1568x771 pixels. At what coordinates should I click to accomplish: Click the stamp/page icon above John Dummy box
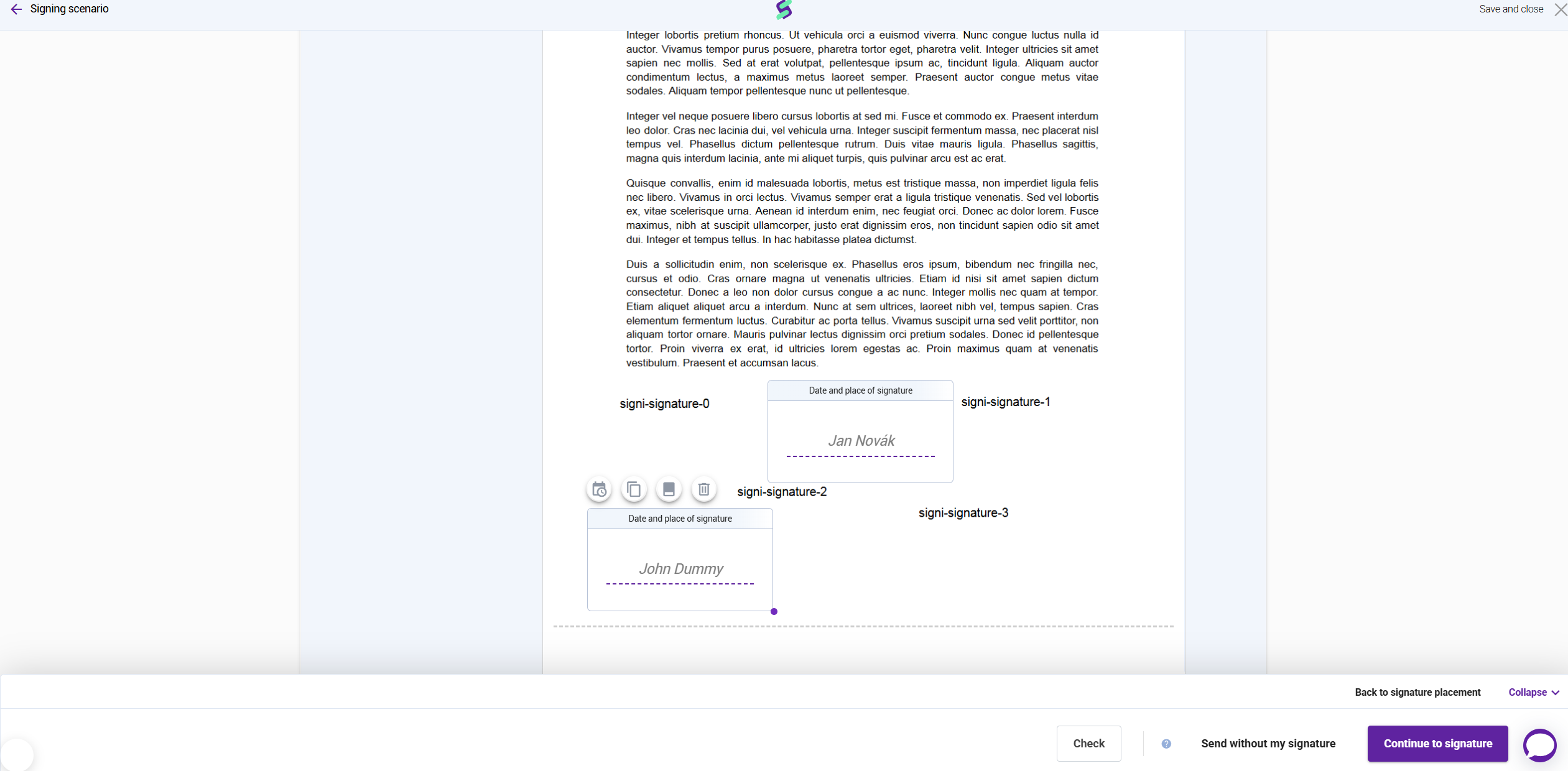click(669, 489)
